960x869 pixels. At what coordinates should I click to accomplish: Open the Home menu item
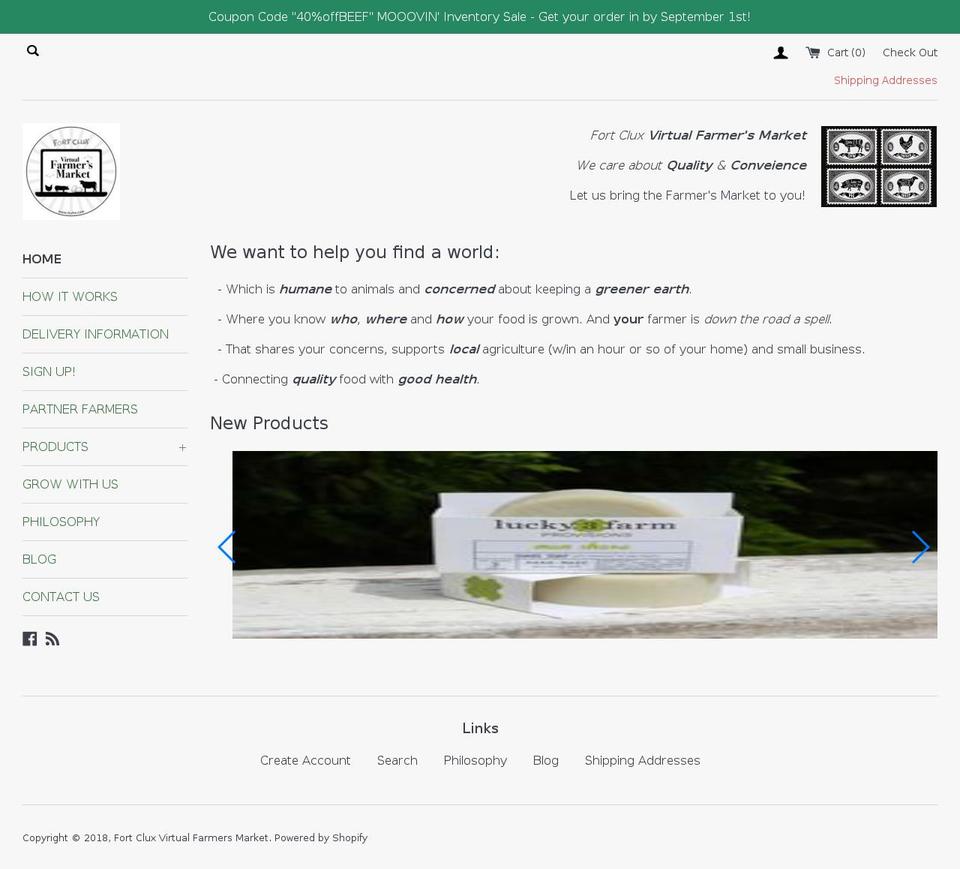(42, 259)
